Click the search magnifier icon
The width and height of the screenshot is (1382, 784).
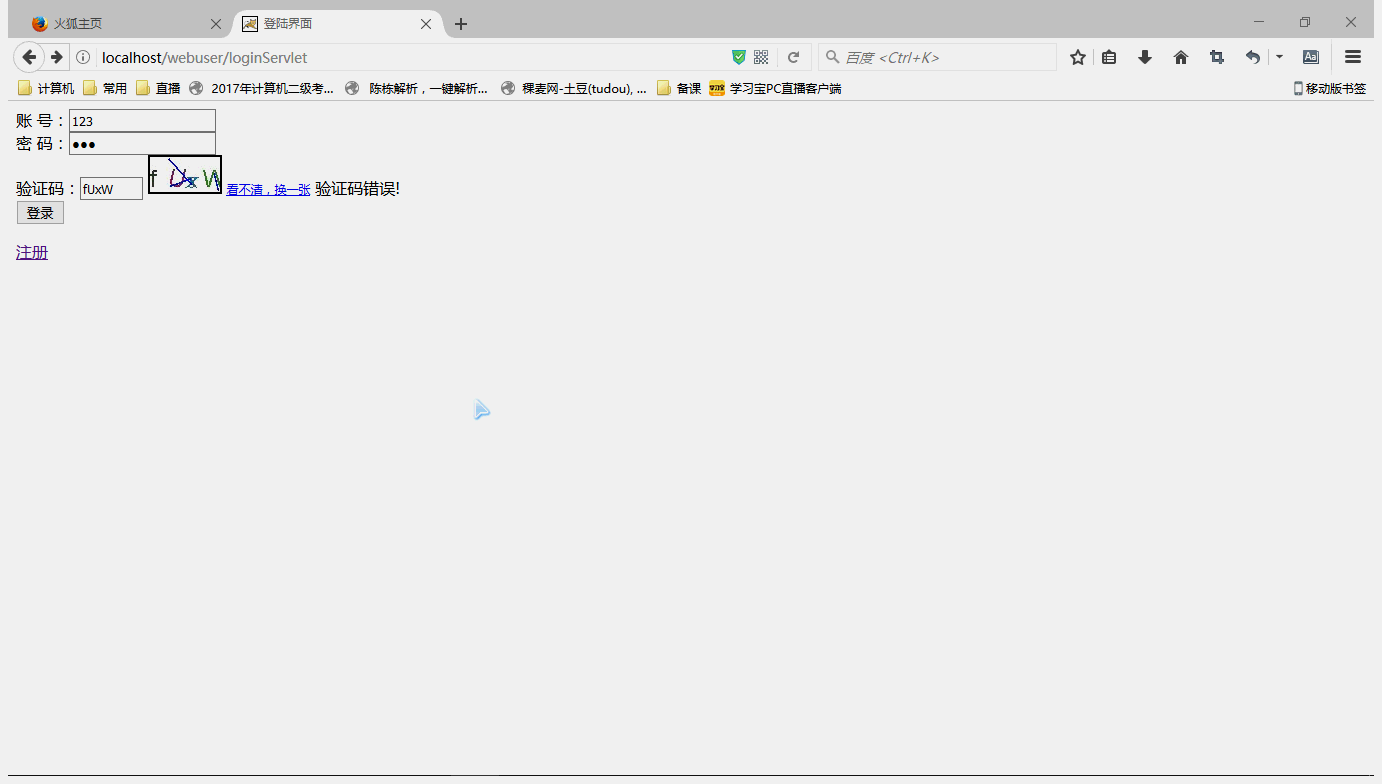[832, 57]
